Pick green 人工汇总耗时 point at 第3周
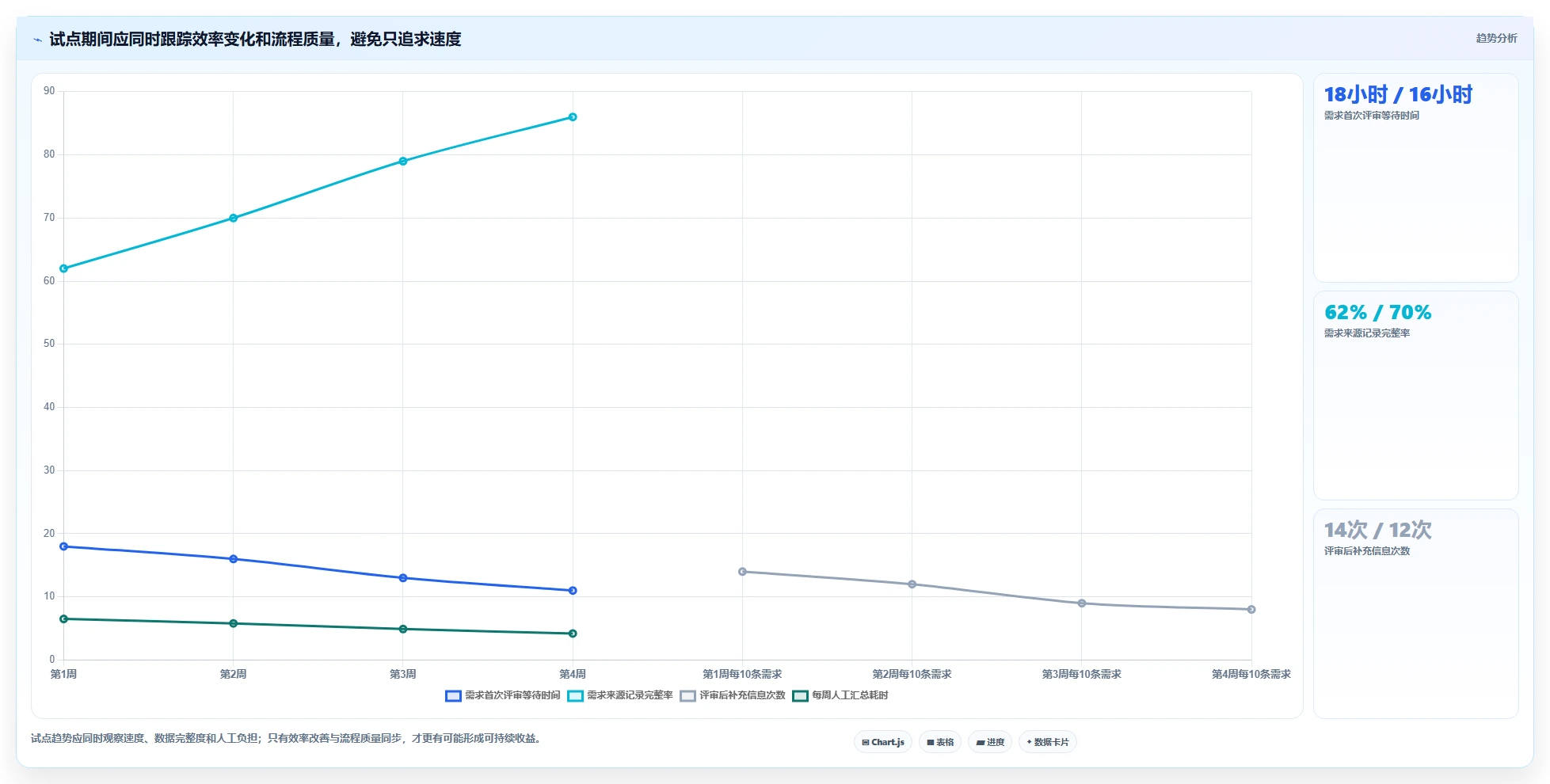 tap(403, 629)
